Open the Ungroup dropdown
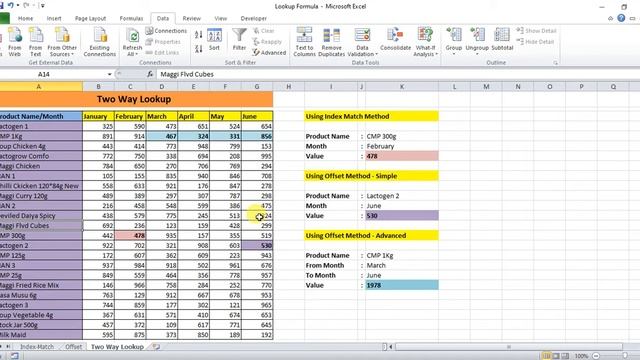This screenshot has width=640, height=360. tap(477, 41)
